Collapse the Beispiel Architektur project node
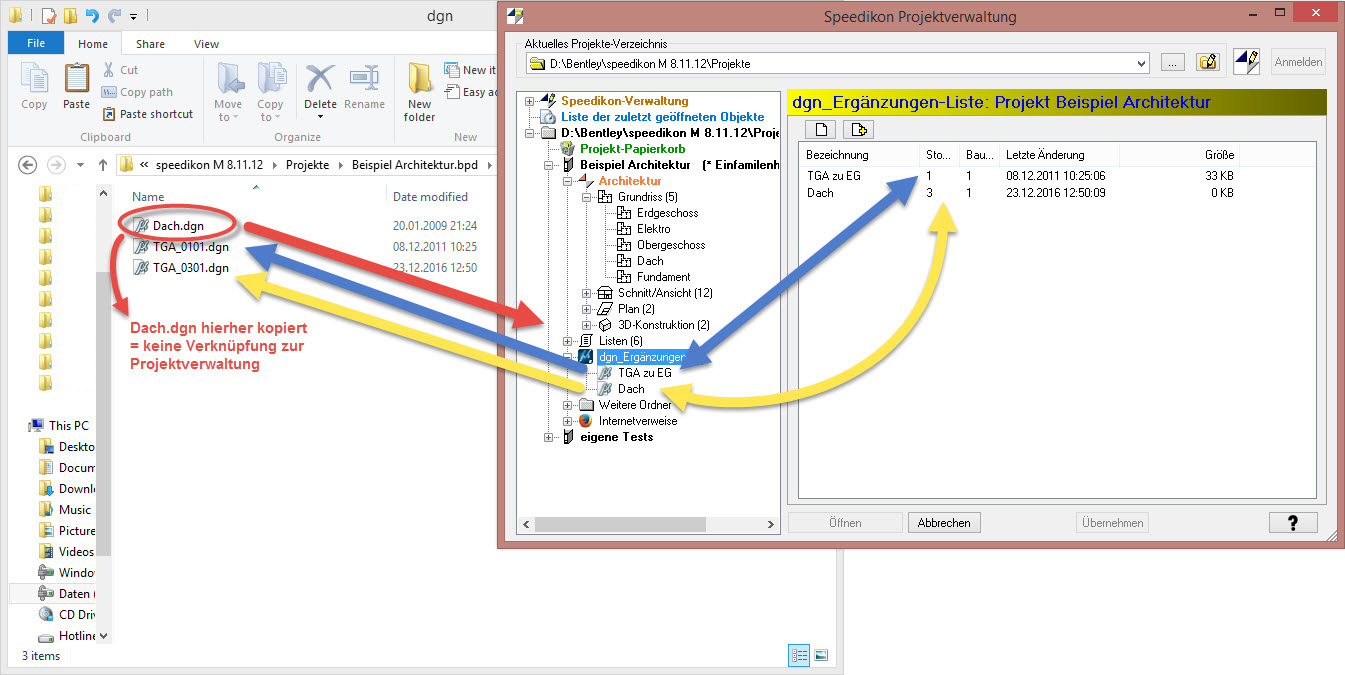The image size is (1345, 675). [x=548, y=165]
